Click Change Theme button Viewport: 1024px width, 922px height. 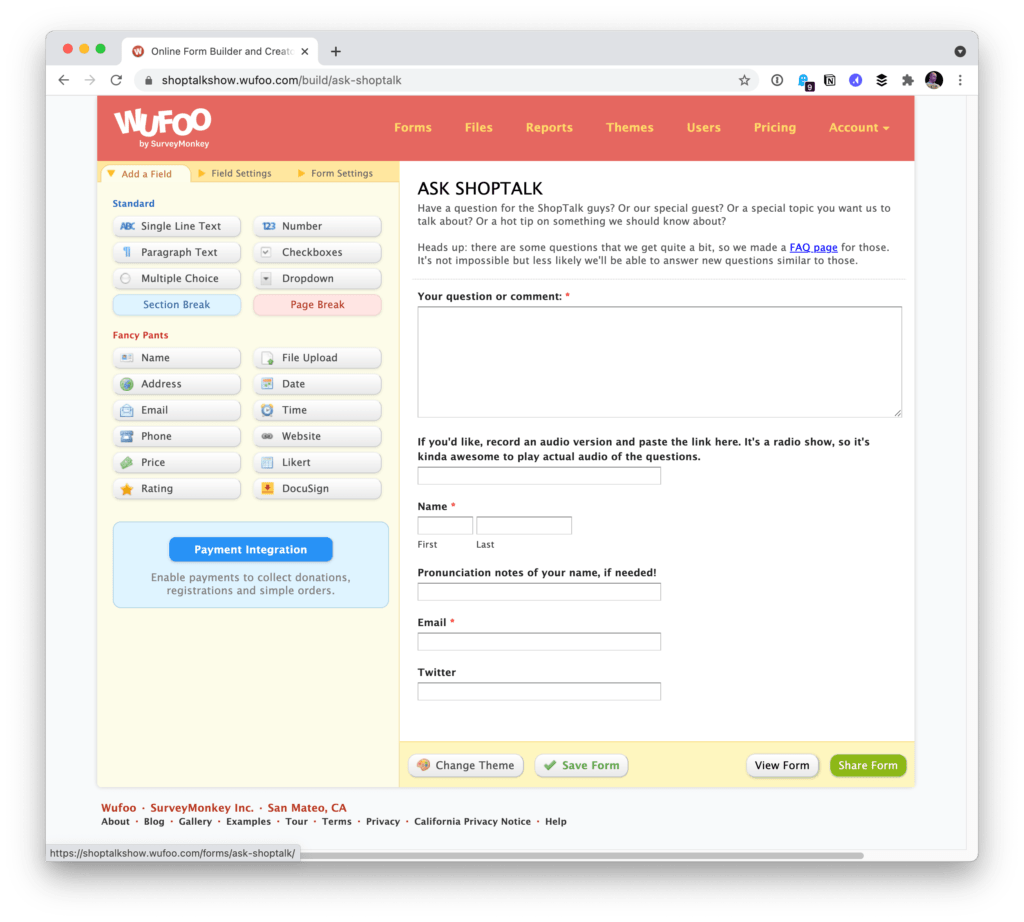(x=466, y=765)
